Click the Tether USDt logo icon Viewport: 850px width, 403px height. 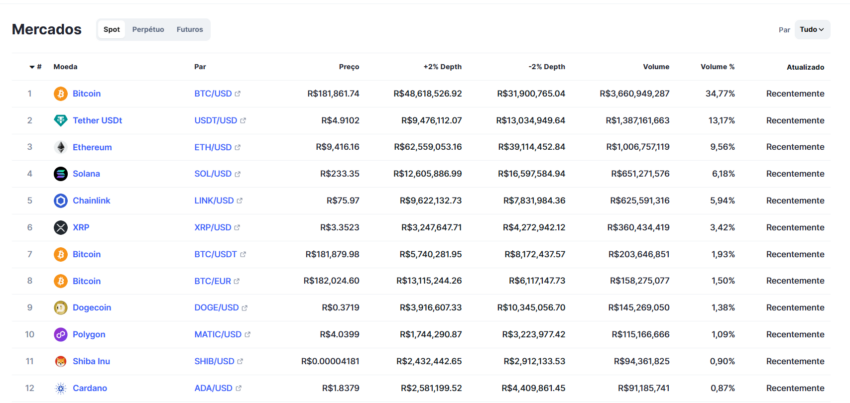61,120
